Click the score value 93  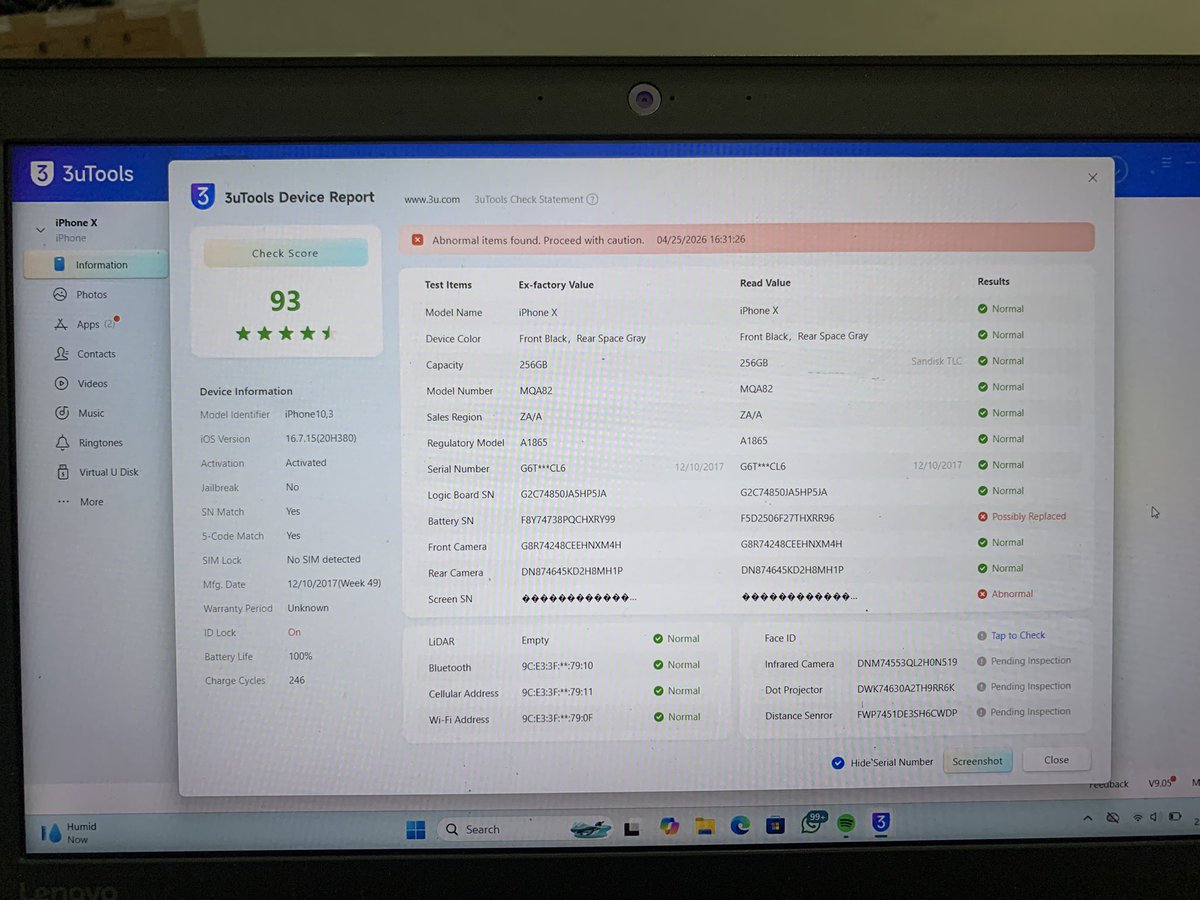tap(285, 301)
